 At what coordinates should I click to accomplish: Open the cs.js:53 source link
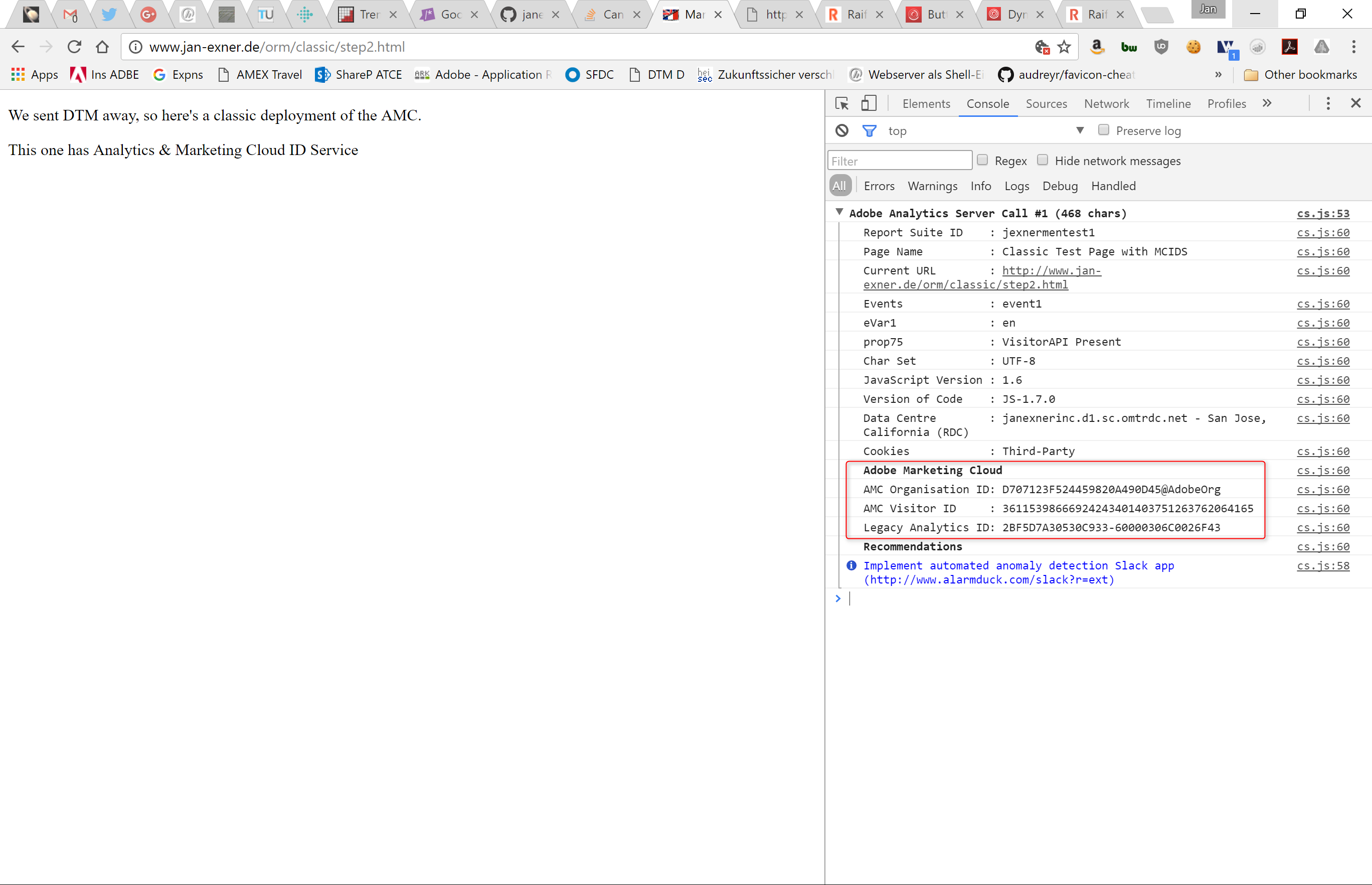coord(1323,213)
